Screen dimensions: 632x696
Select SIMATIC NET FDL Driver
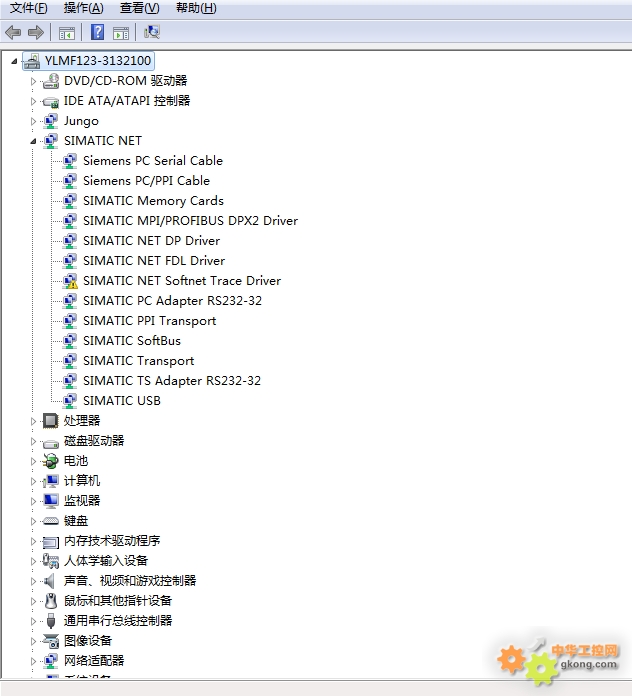154,261
